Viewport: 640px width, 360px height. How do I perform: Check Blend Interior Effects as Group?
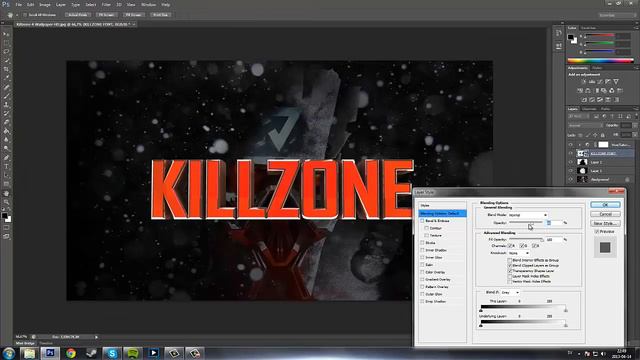click(510, 260)
